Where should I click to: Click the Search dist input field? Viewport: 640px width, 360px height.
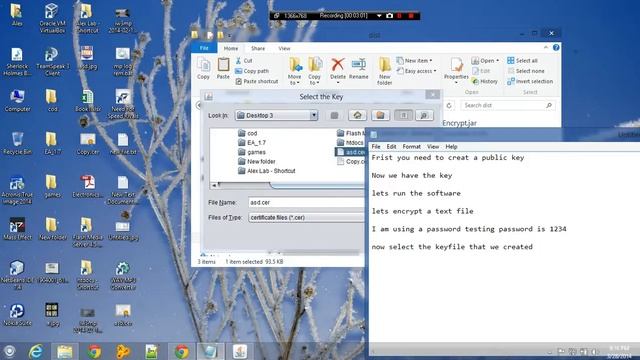[x=508, y=105]
